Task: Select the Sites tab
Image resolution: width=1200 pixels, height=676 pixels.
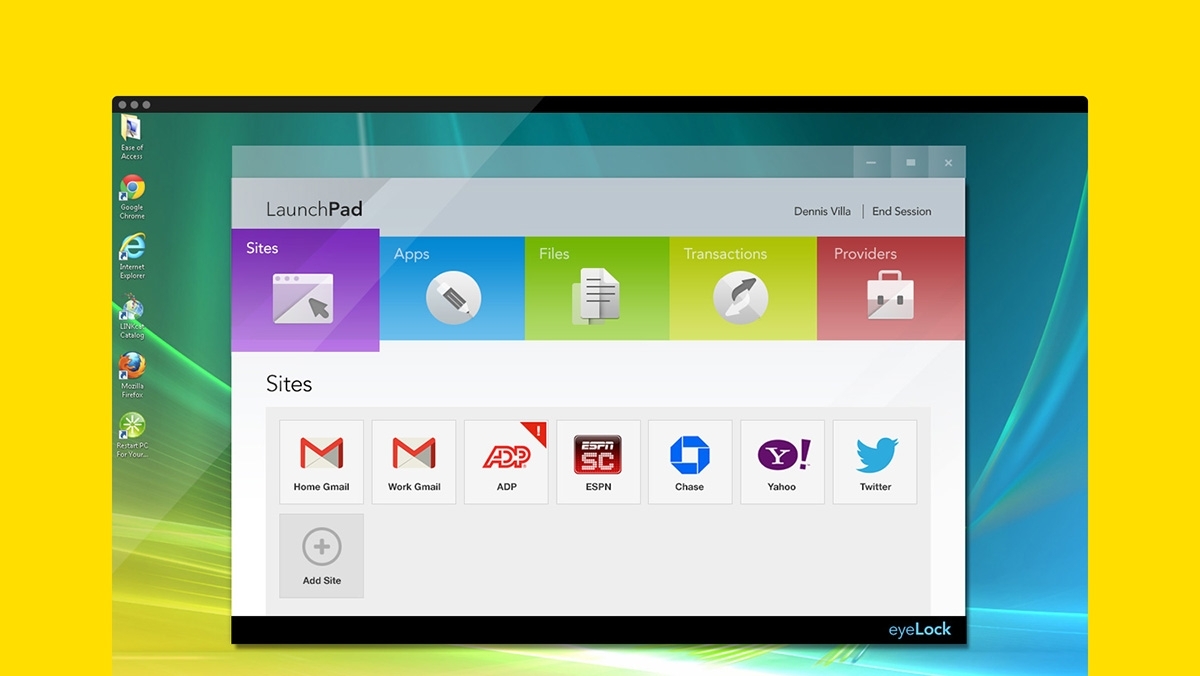Action: point(305,290)
